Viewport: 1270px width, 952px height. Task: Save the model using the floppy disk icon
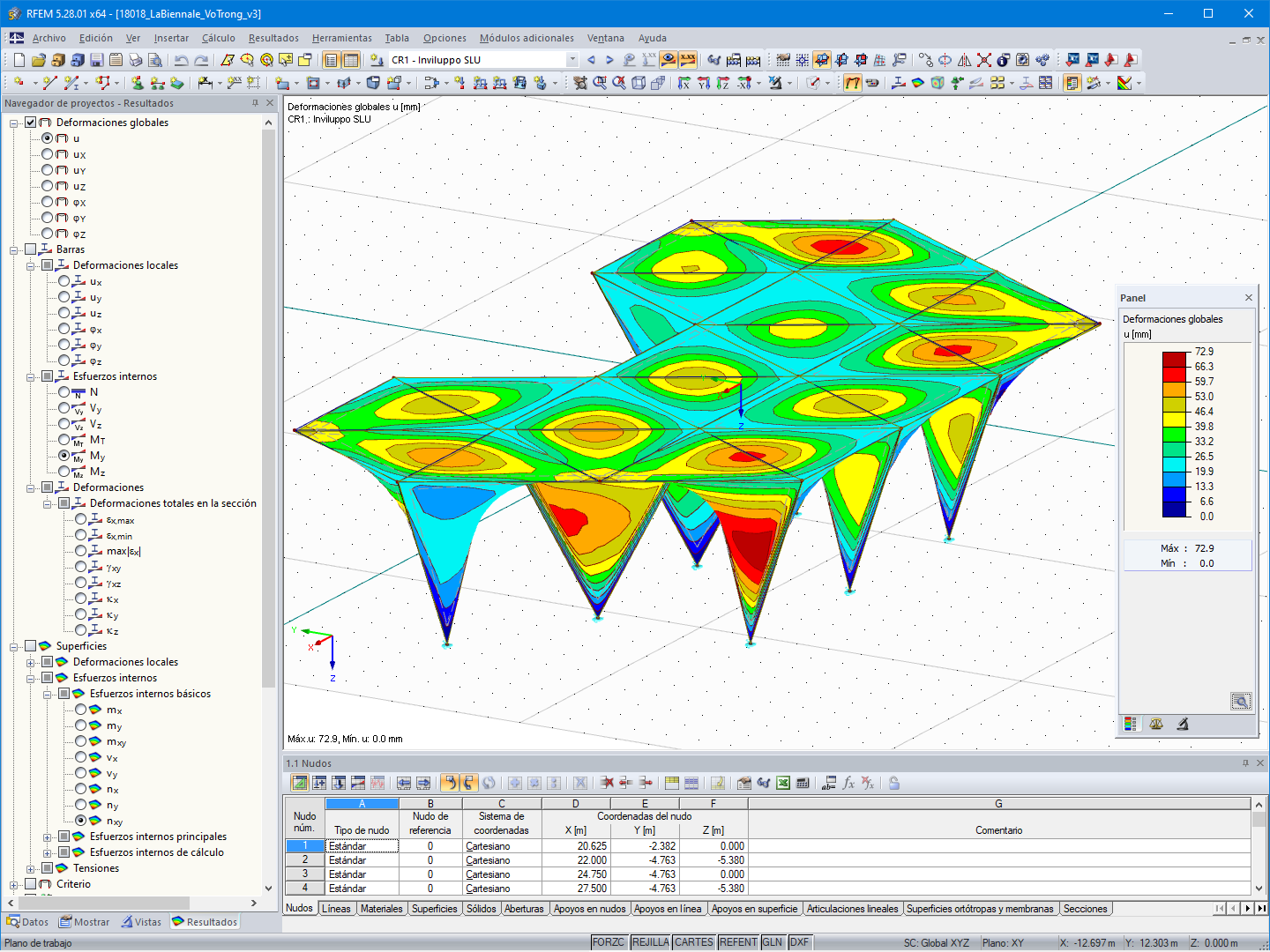pyautogui.click(x=96, y=60)
